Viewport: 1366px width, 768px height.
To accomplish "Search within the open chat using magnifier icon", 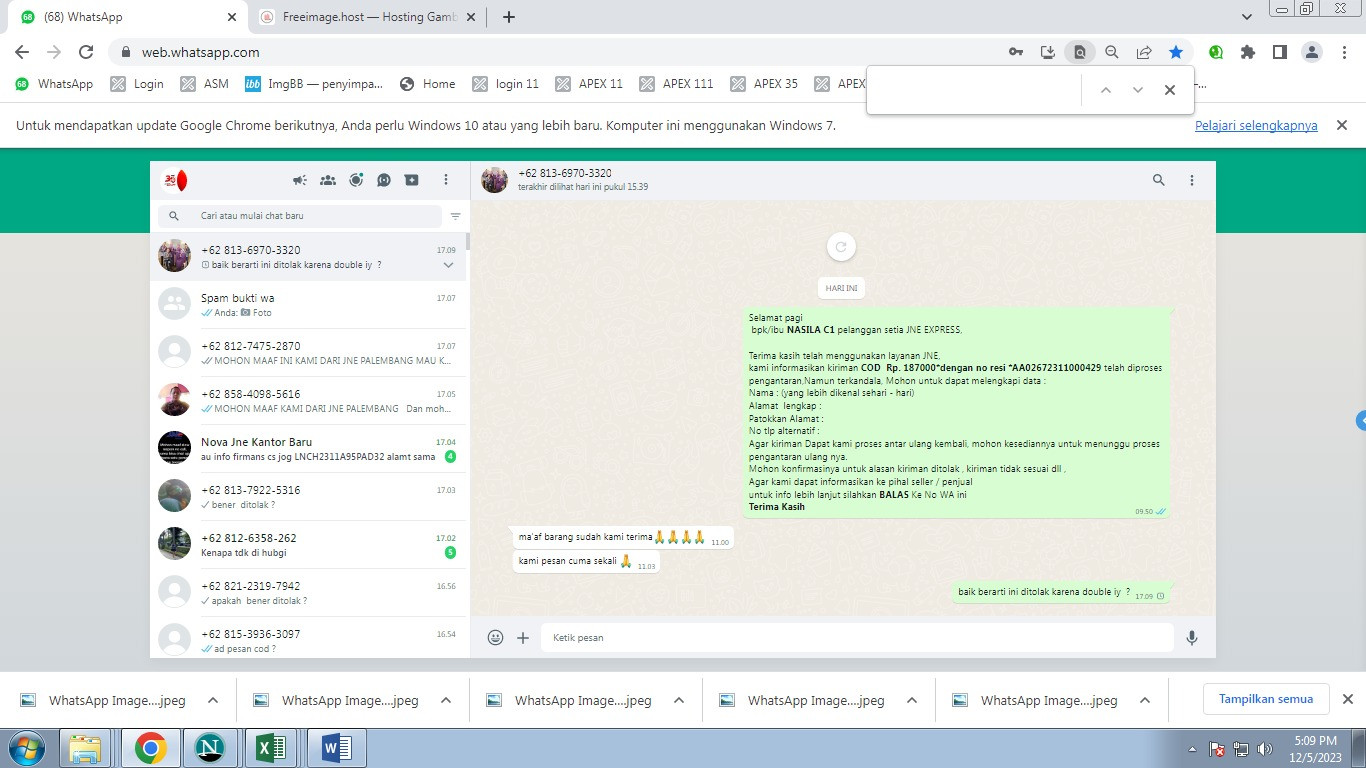I will (1159, 181).
